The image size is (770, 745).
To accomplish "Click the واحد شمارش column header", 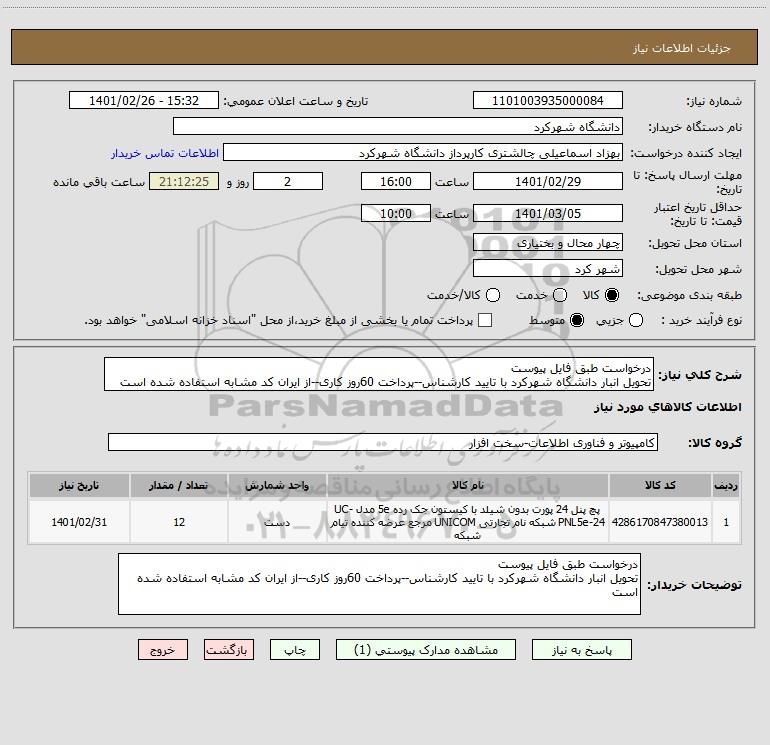I will pyautogui.click(x=277, y=485).
